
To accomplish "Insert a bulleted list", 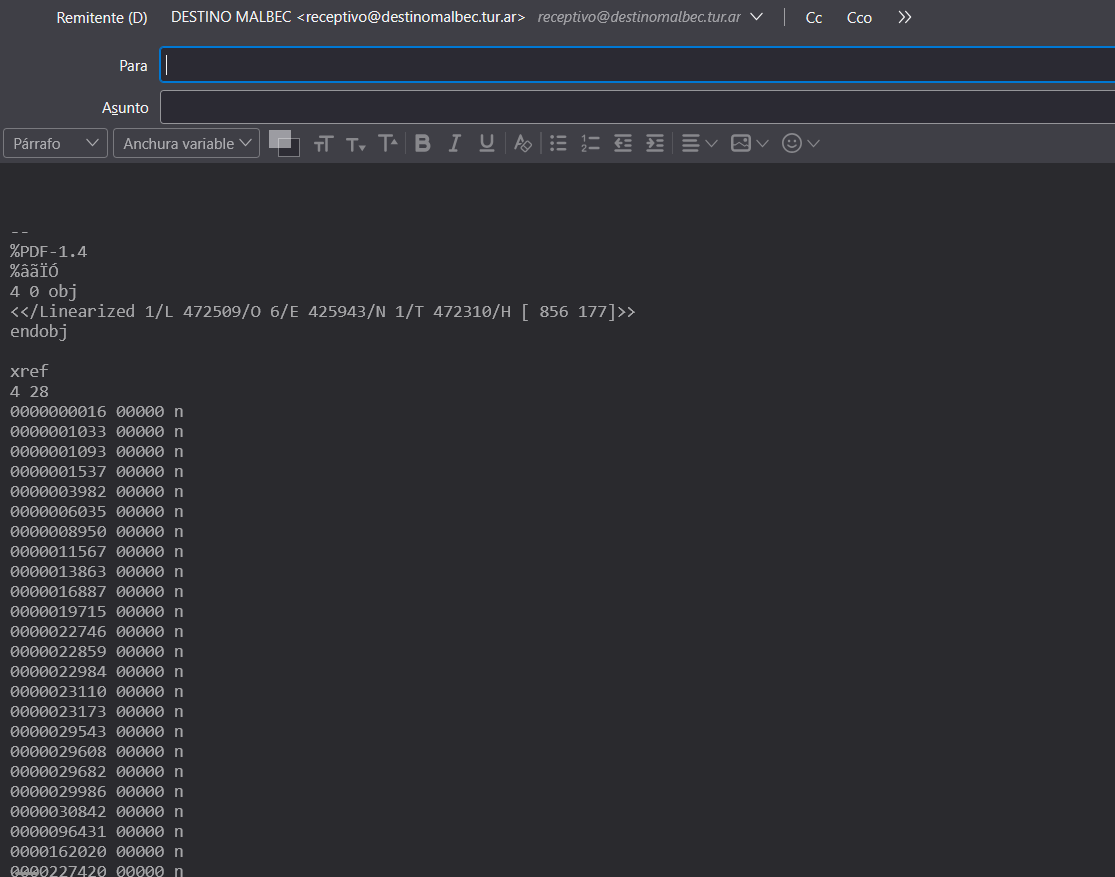I will click(559, 143).
